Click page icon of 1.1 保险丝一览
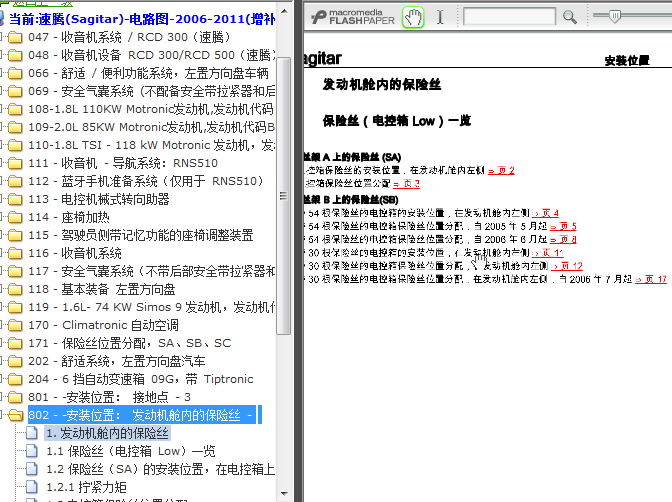 point(32,451)
